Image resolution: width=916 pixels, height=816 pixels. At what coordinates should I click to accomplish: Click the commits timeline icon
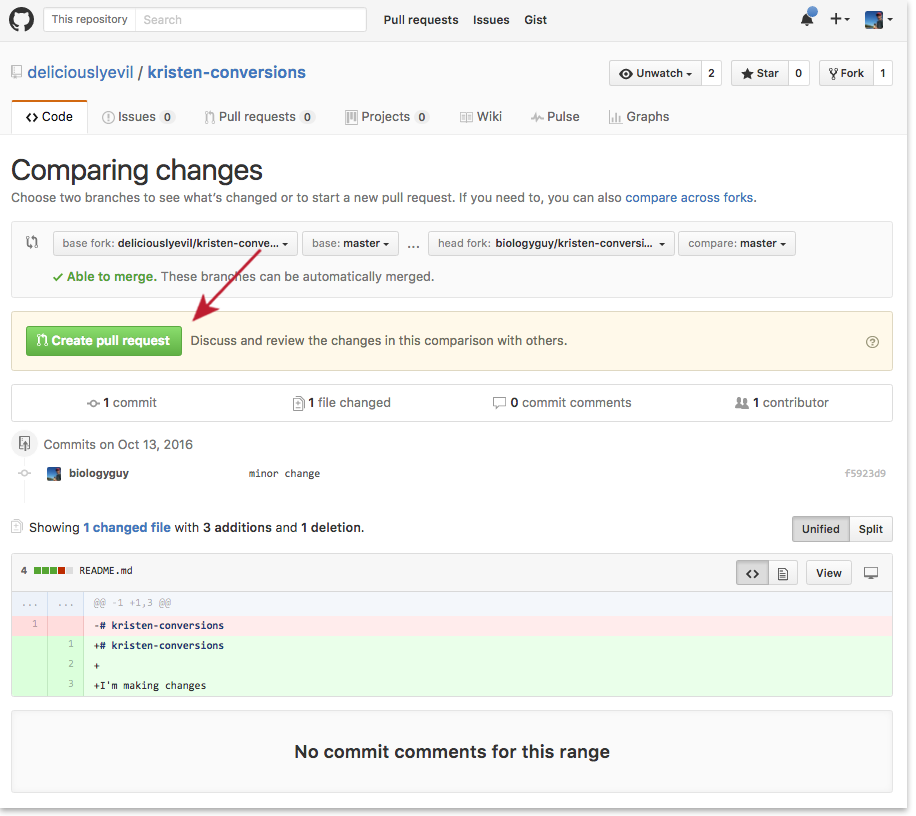coord(25,444)
